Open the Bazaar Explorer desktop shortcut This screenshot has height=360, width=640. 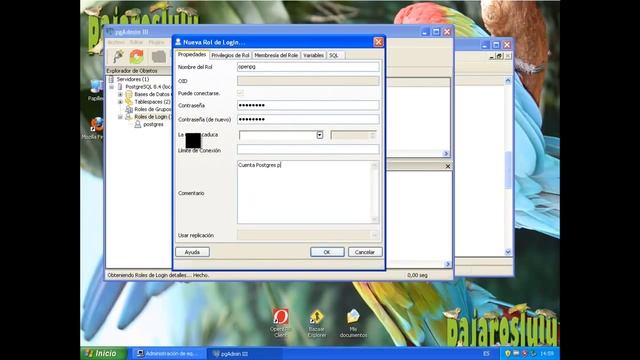[317, 324]
